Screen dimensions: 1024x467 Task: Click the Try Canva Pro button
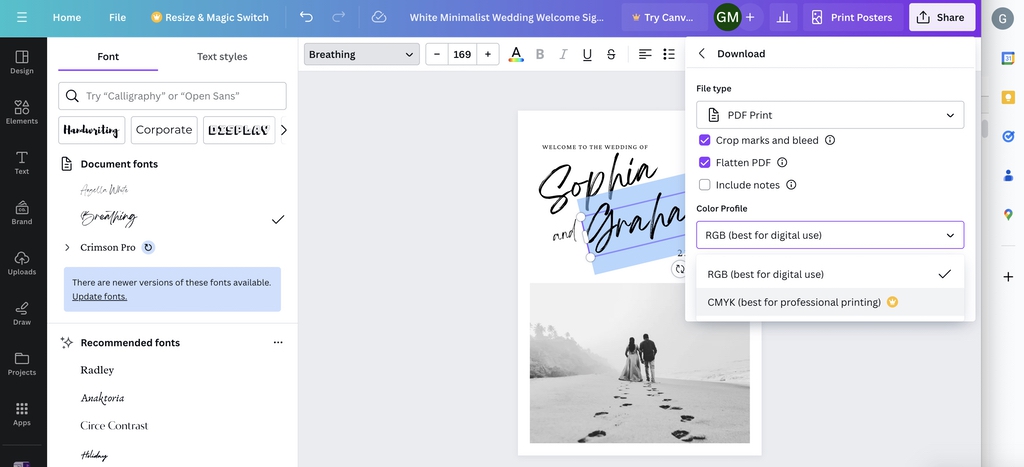[665, 18]
